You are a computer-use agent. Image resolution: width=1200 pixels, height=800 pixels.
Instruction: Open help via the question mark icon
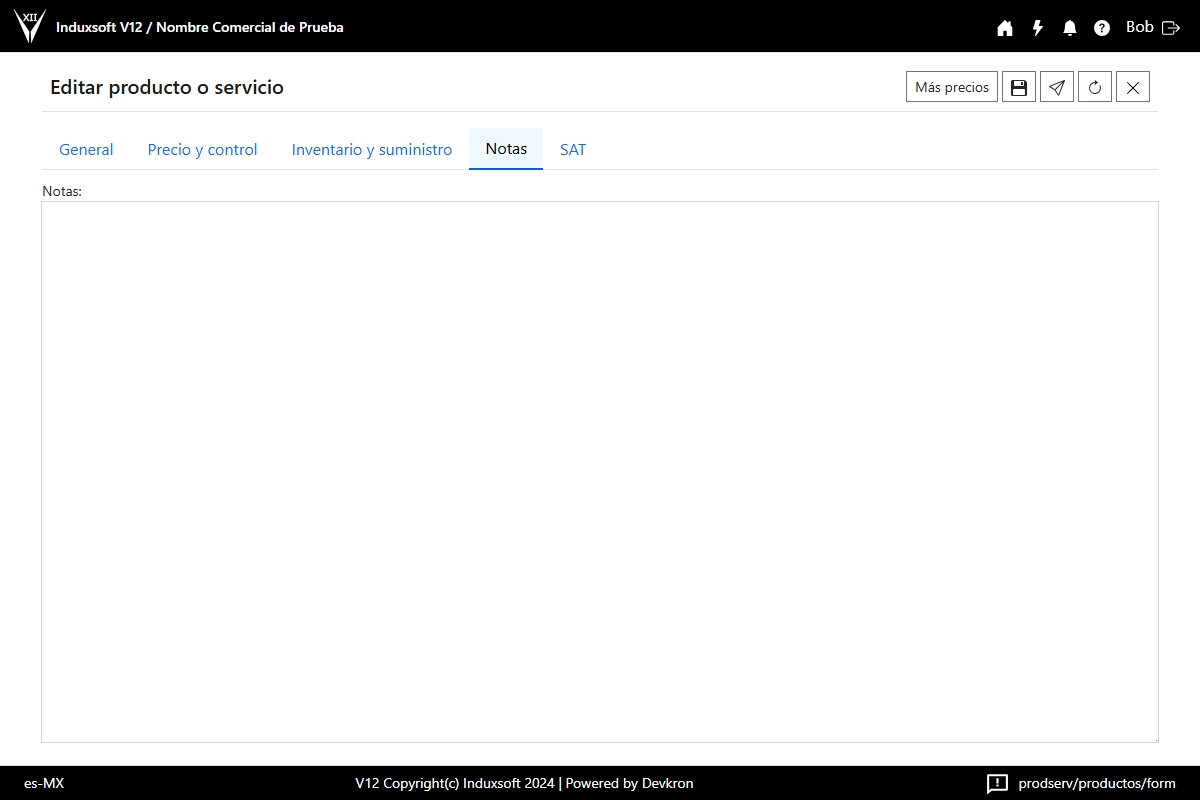tap(1102, 28)
